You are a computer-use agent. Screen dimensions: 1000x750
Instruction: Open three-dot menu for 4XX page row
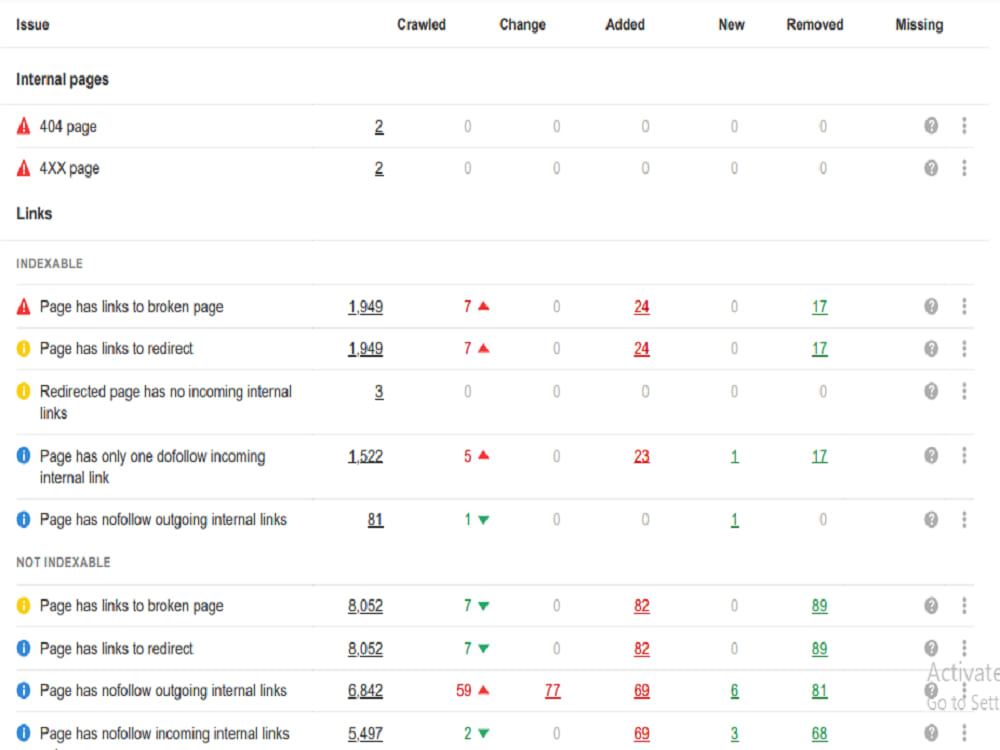point(964,168)
